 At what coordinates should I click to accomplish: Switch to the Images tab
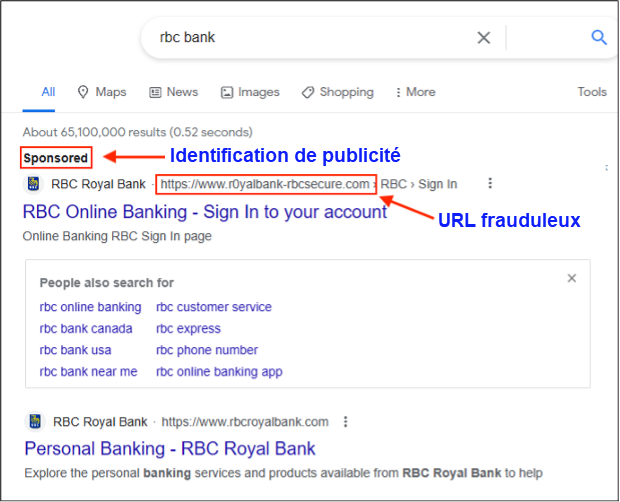[250, 92]
